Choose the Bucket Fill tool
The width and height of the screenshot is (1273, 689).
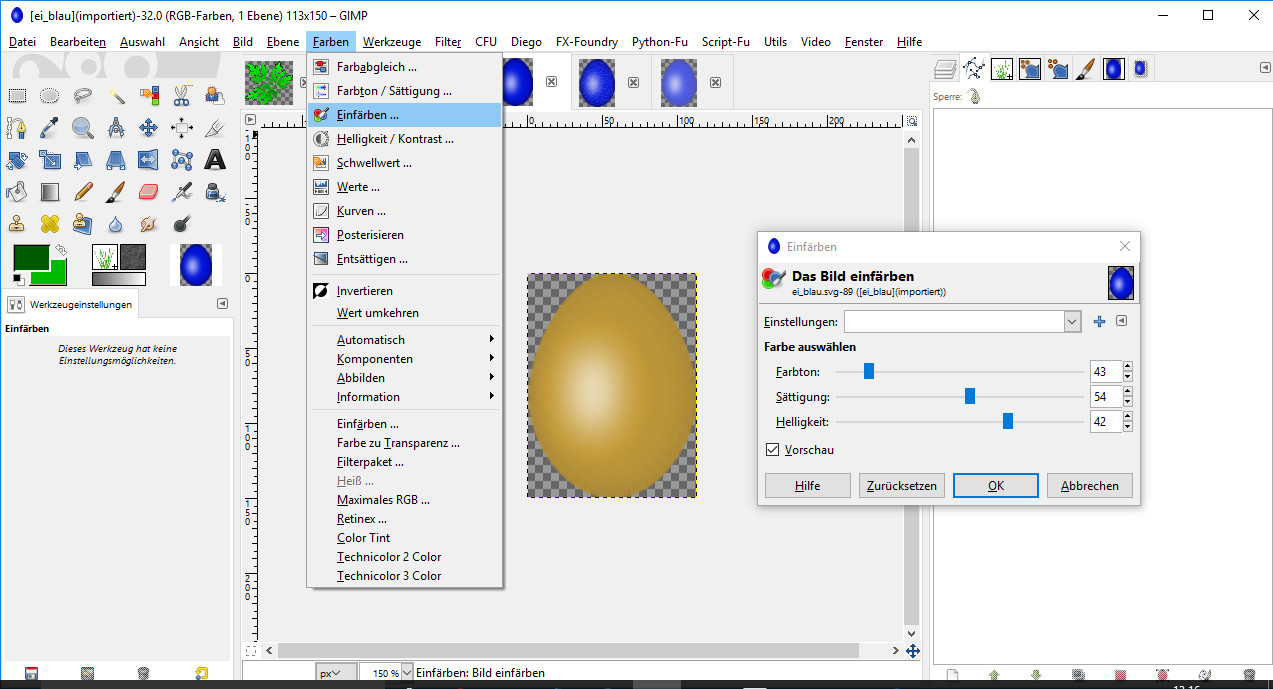(x=17, y=192)
